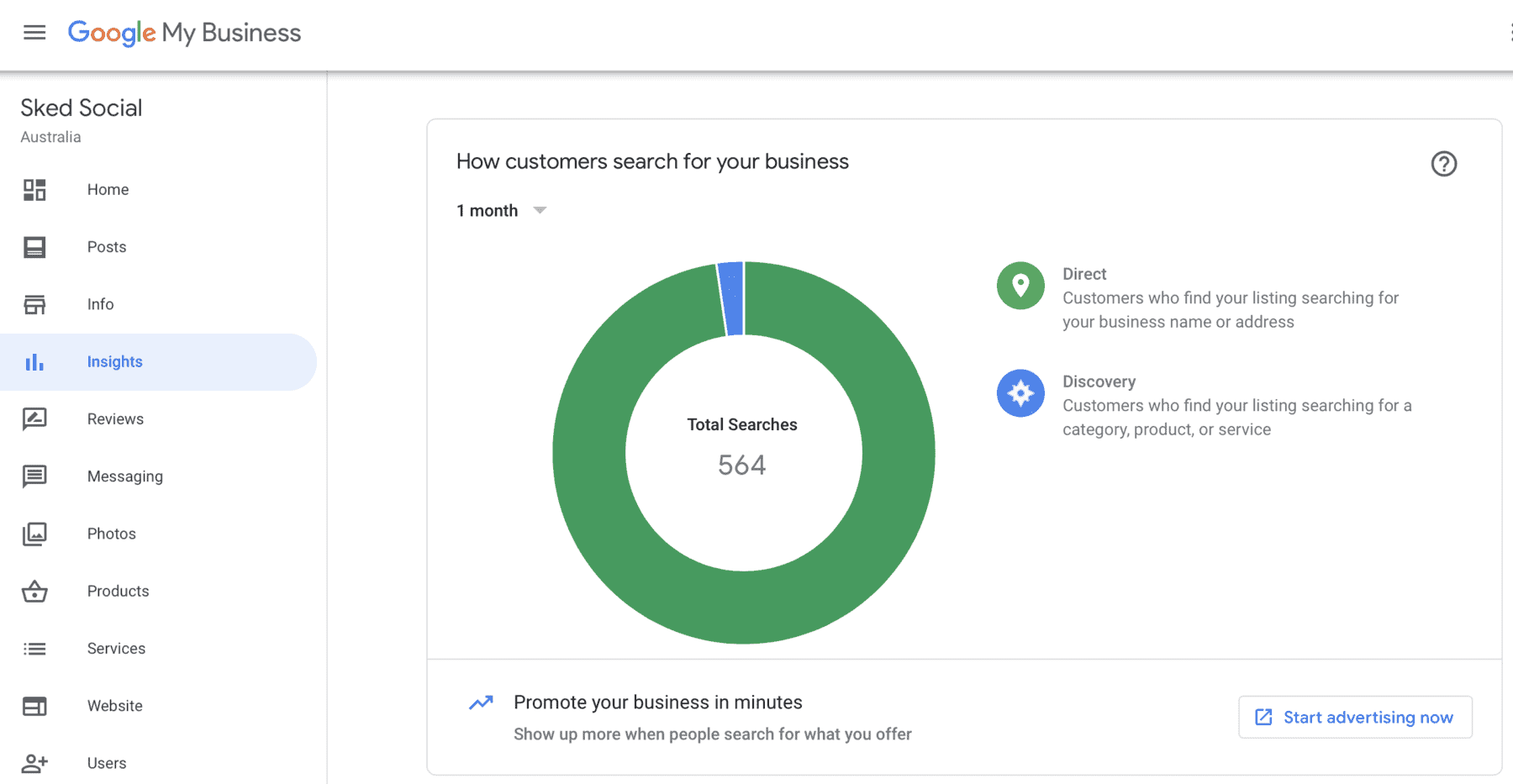Go to Posts in sidebar
1513x784 pixels.
(x=107, y=247)
